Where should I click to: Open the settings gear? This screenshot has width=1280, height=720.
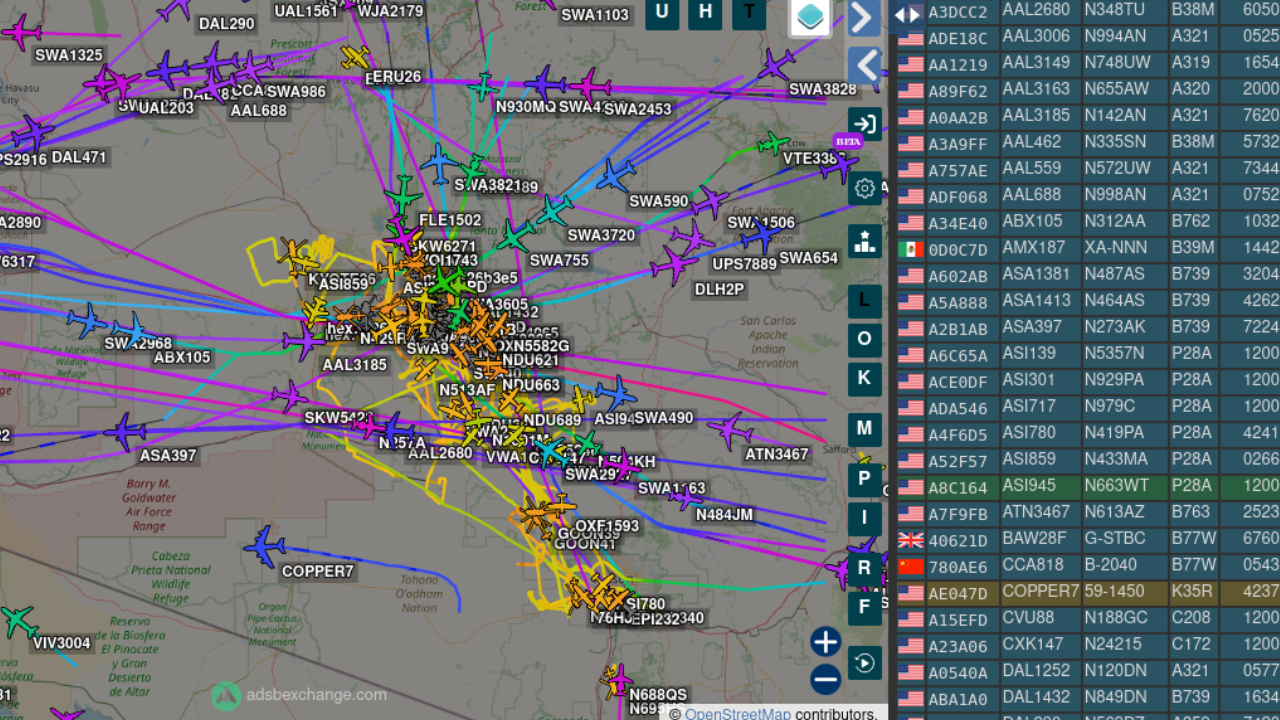tap(865, 188)
